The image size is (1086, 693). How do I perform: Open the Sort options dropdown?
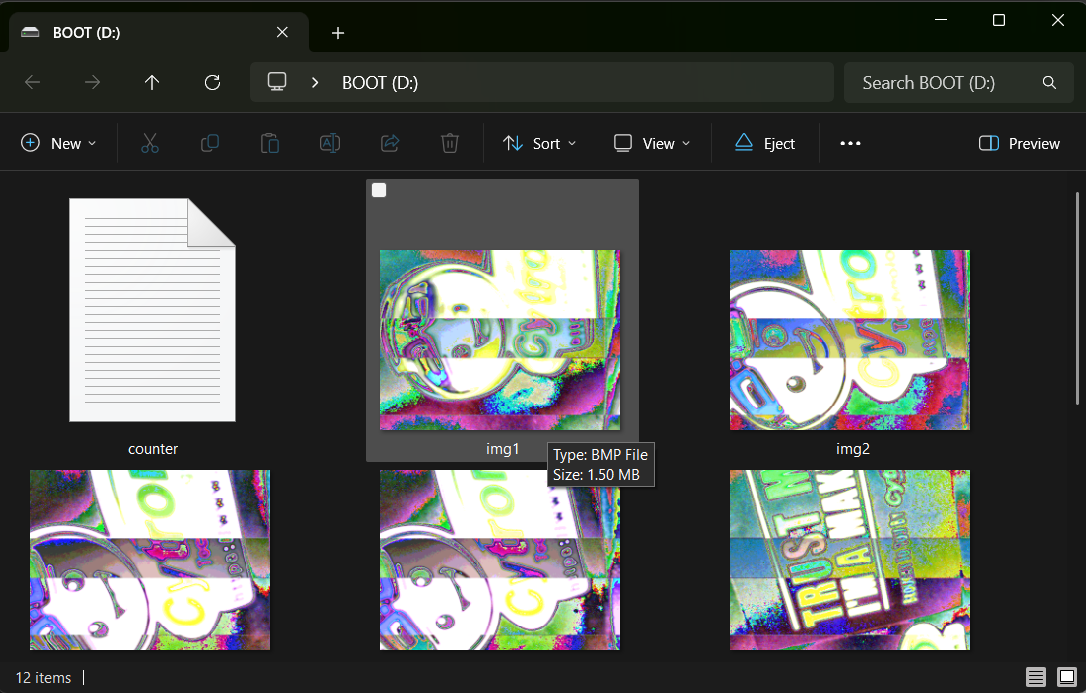click(540, 143)
